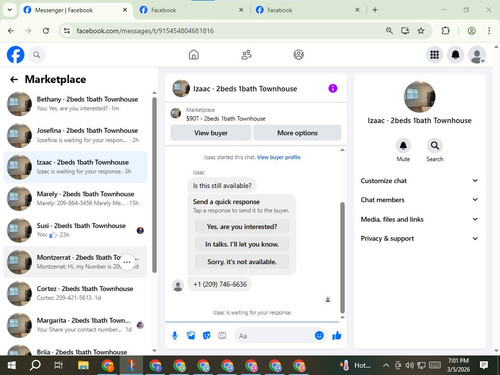Open the Cortez townhouse conversation
The width and height of the screenshot is (500, 375).
[75, 293]
